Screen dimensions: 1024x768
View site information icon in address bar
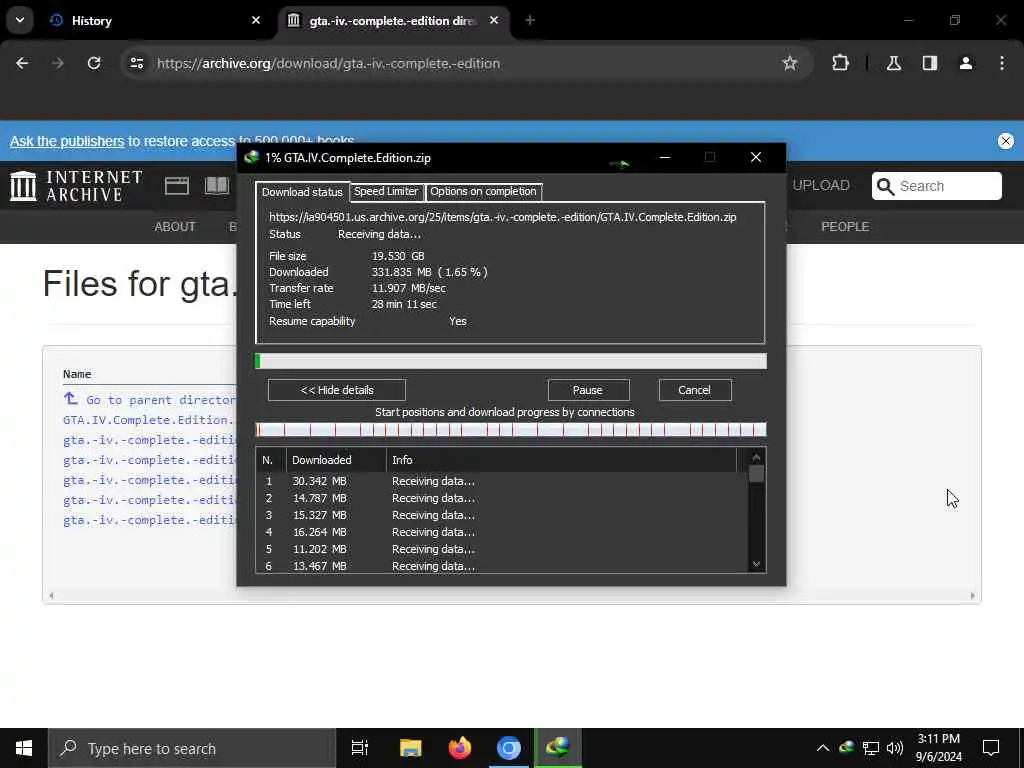point(136,63)
